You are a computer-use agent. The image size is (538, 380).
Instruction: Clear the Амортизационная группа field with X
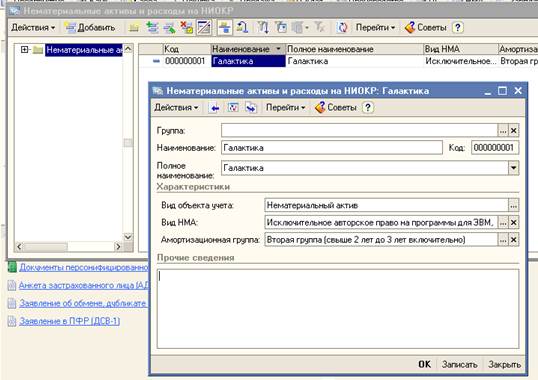pos(514,240)
